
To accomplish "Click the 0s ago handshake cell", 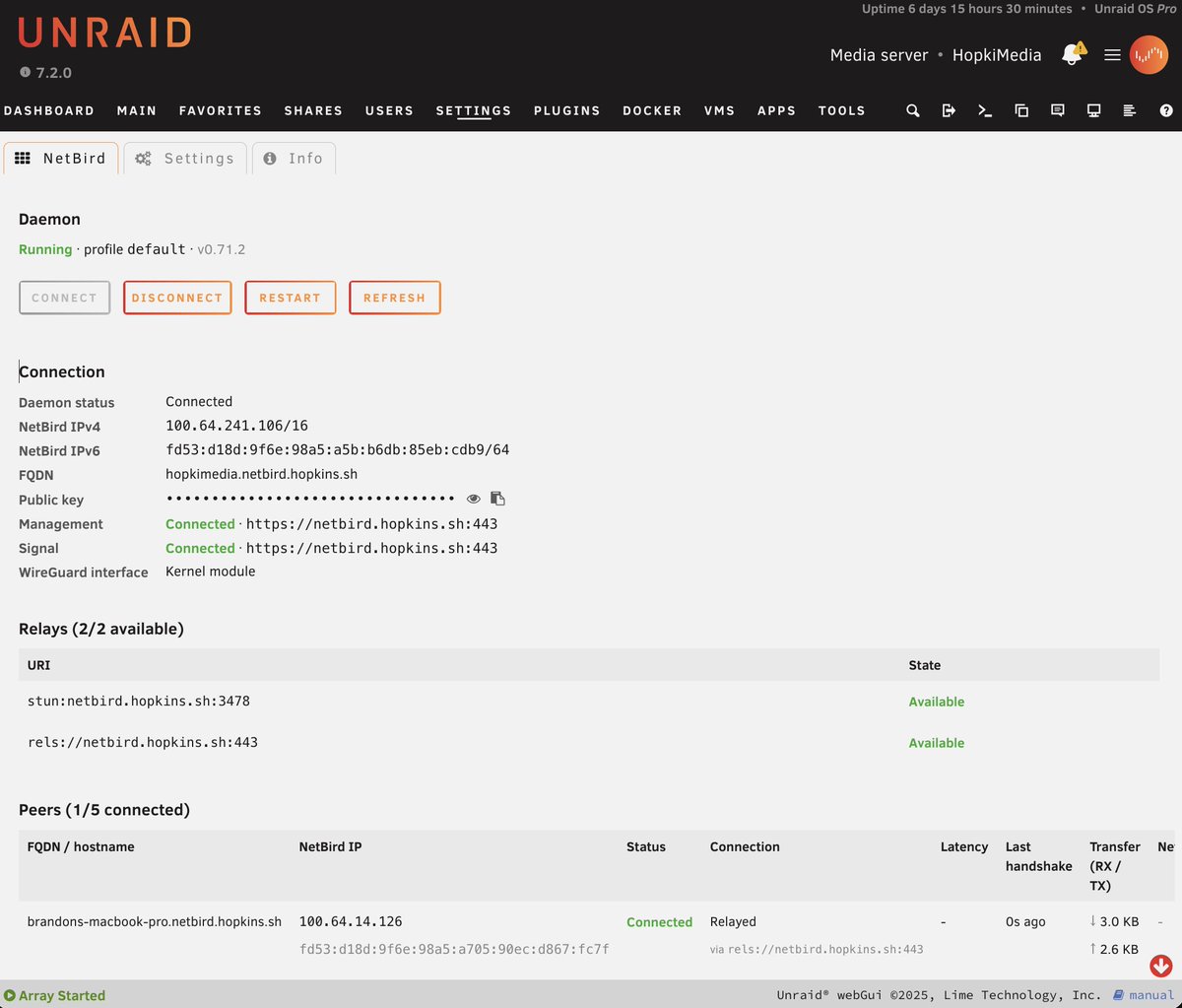I will 1025,922.
